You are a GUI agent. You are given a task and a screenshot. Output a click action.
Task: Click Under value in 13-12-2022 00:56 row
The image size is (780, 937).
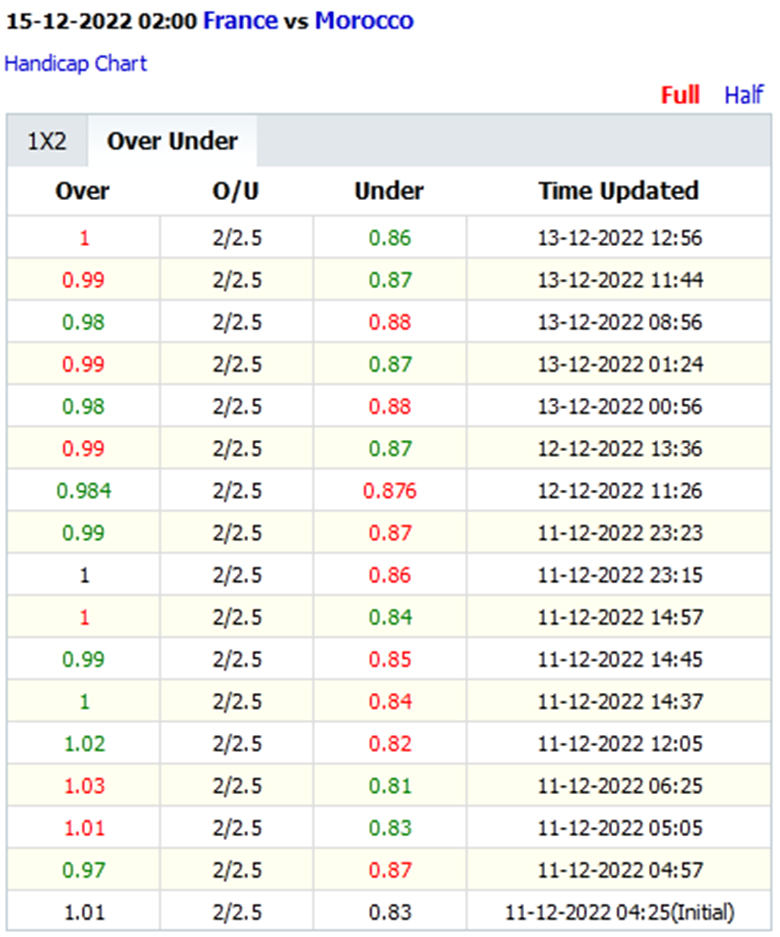click(x=390, y=406)
